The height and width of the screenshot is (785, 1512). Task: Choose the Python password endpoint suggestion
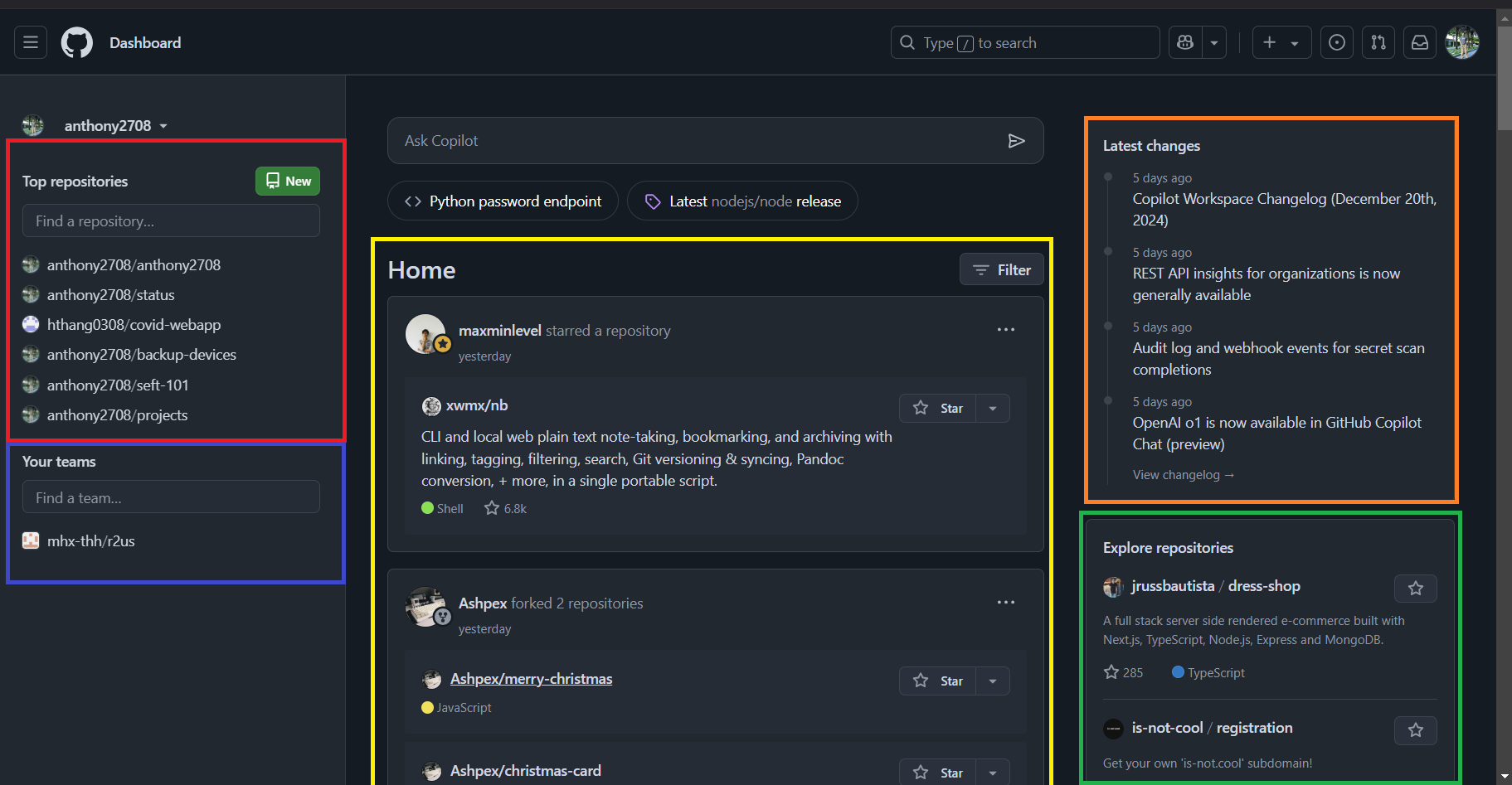[503, 201]
